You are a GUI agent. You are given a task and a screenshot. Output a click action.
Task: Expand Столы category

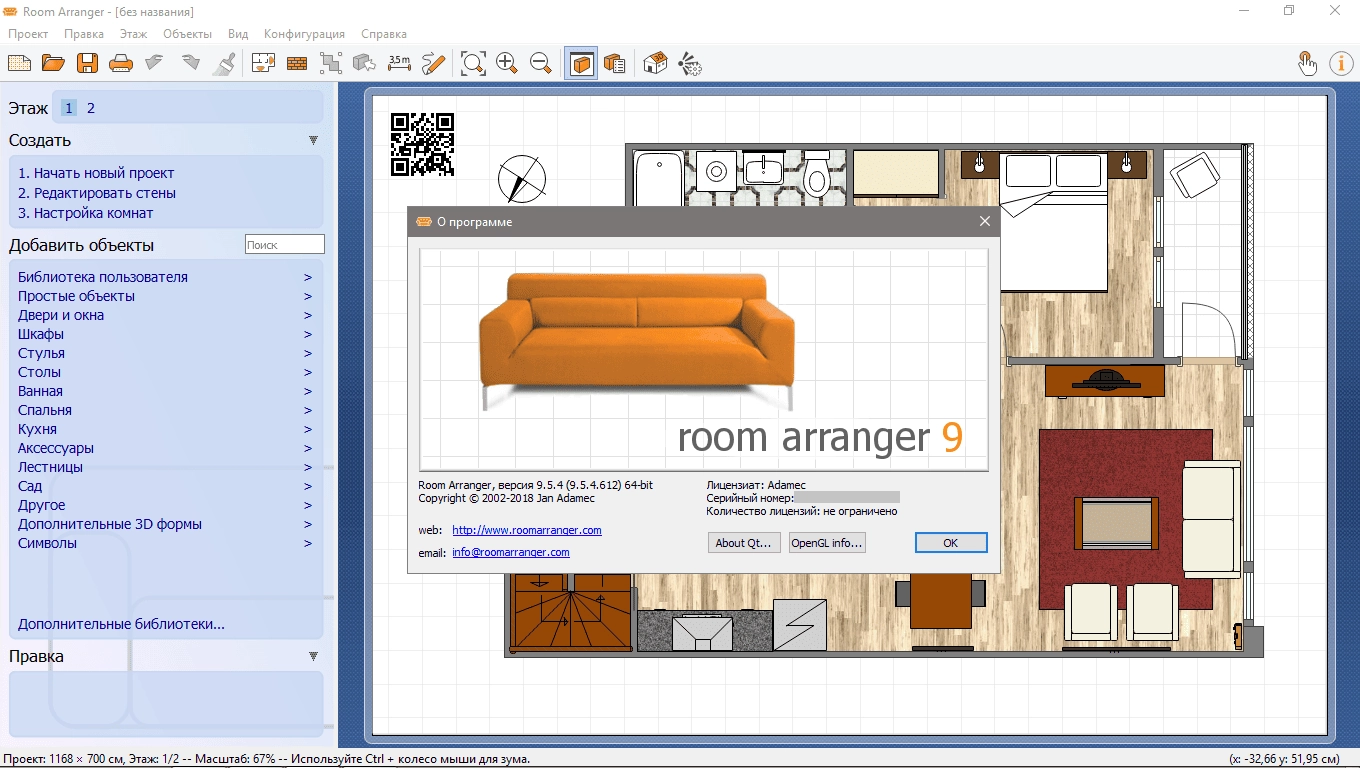coord(165,372)
